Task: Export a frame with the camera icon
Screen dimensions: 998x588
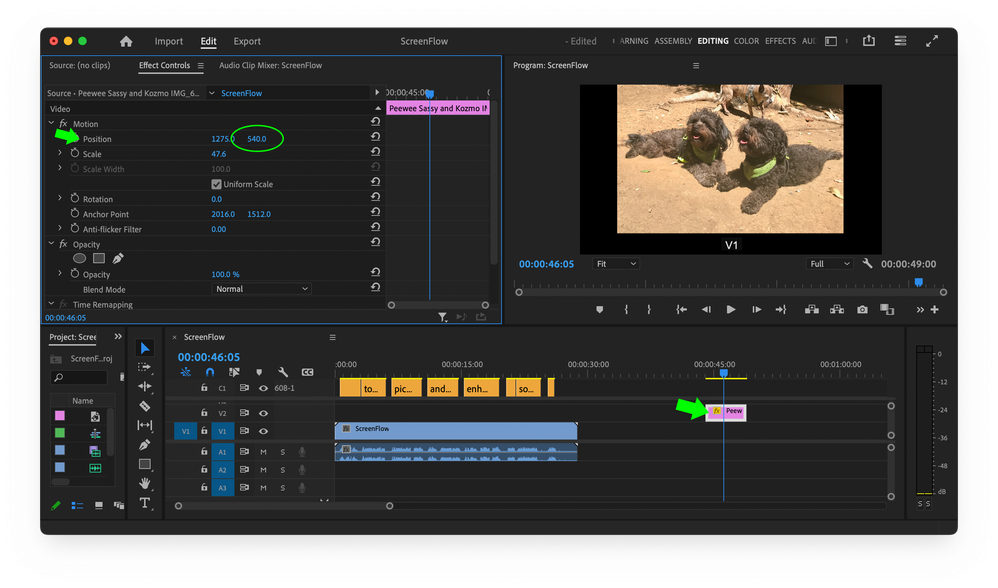Action: [x=862, y=309]
